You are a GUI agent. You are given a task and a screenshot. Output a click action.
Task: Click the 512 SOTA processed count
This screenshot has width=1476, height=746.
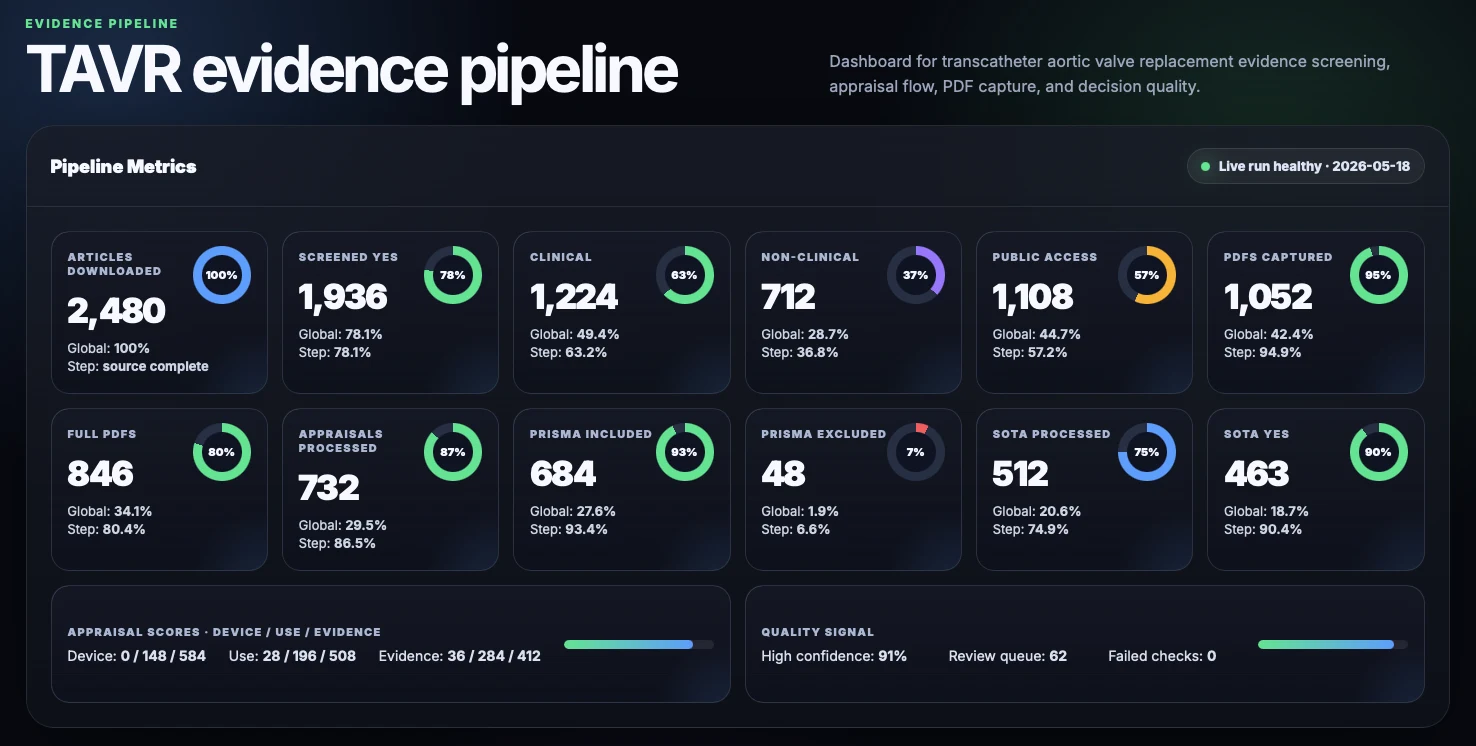coord(1020,474)
